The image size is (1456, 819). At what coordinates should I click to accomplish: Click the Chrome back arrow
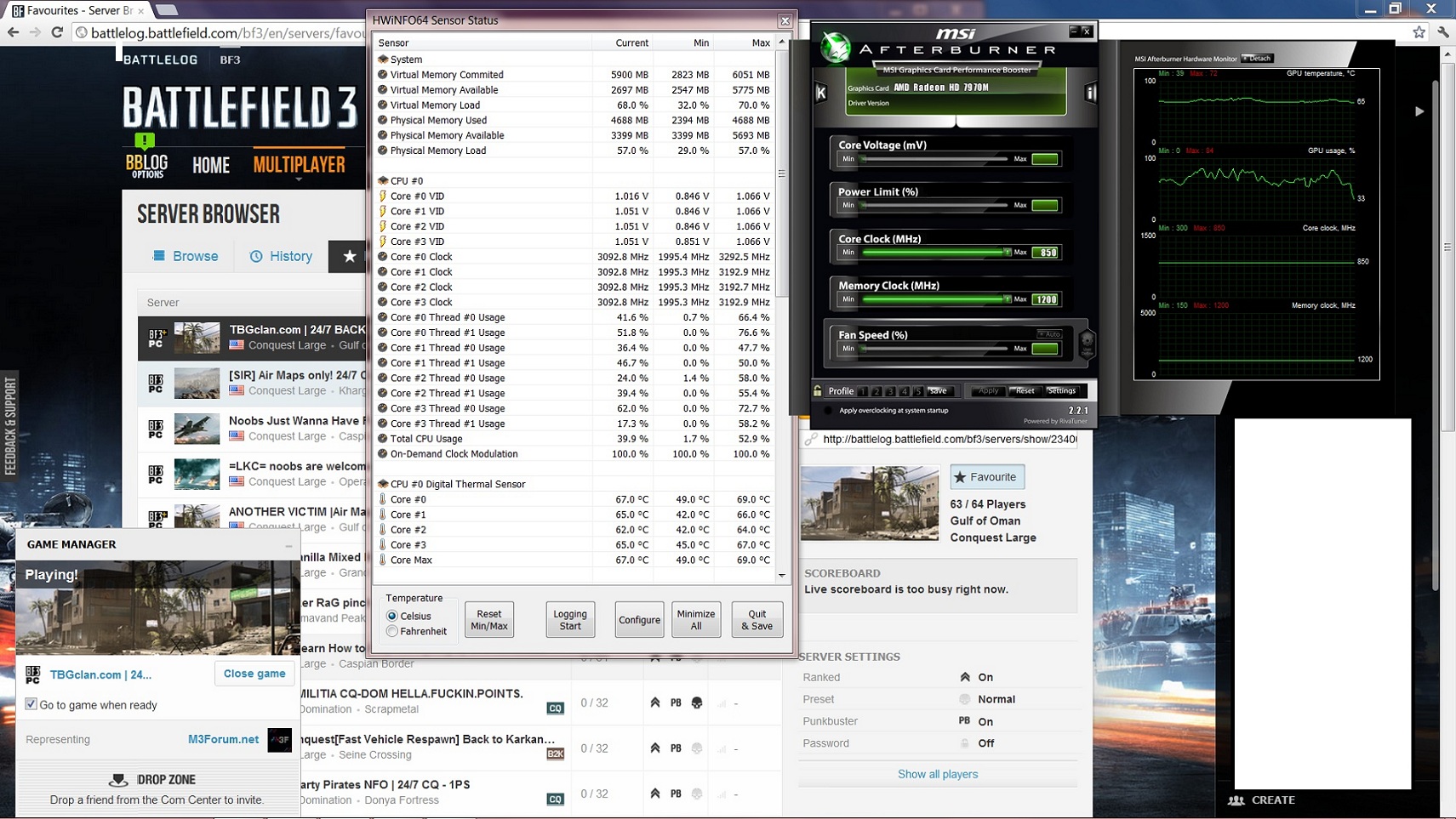pos(13,33)
